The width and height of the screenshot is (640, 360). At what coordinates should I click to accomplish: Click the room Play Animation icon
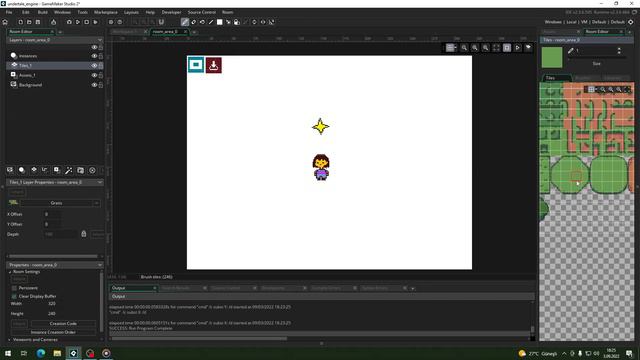coord(518,48)
